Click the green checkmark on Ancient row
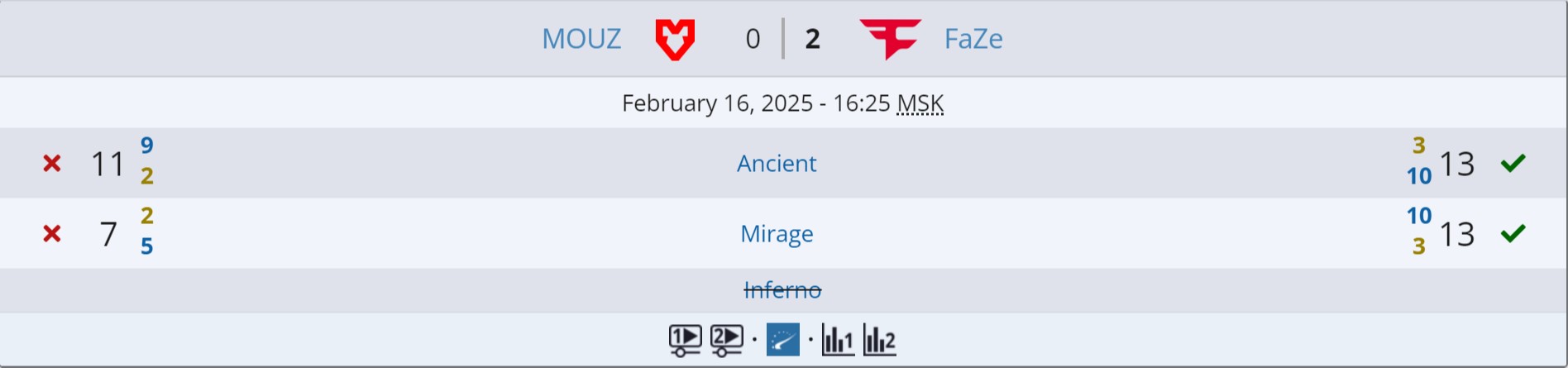1568x368 pixels. (x=1513, y=164)
